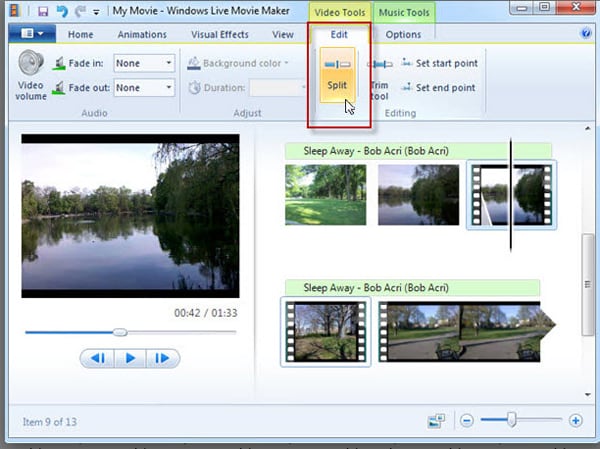Click the playhead marker line on the storyboard
This screenshot has height=449, width=600.
click(x=511, y=195)
